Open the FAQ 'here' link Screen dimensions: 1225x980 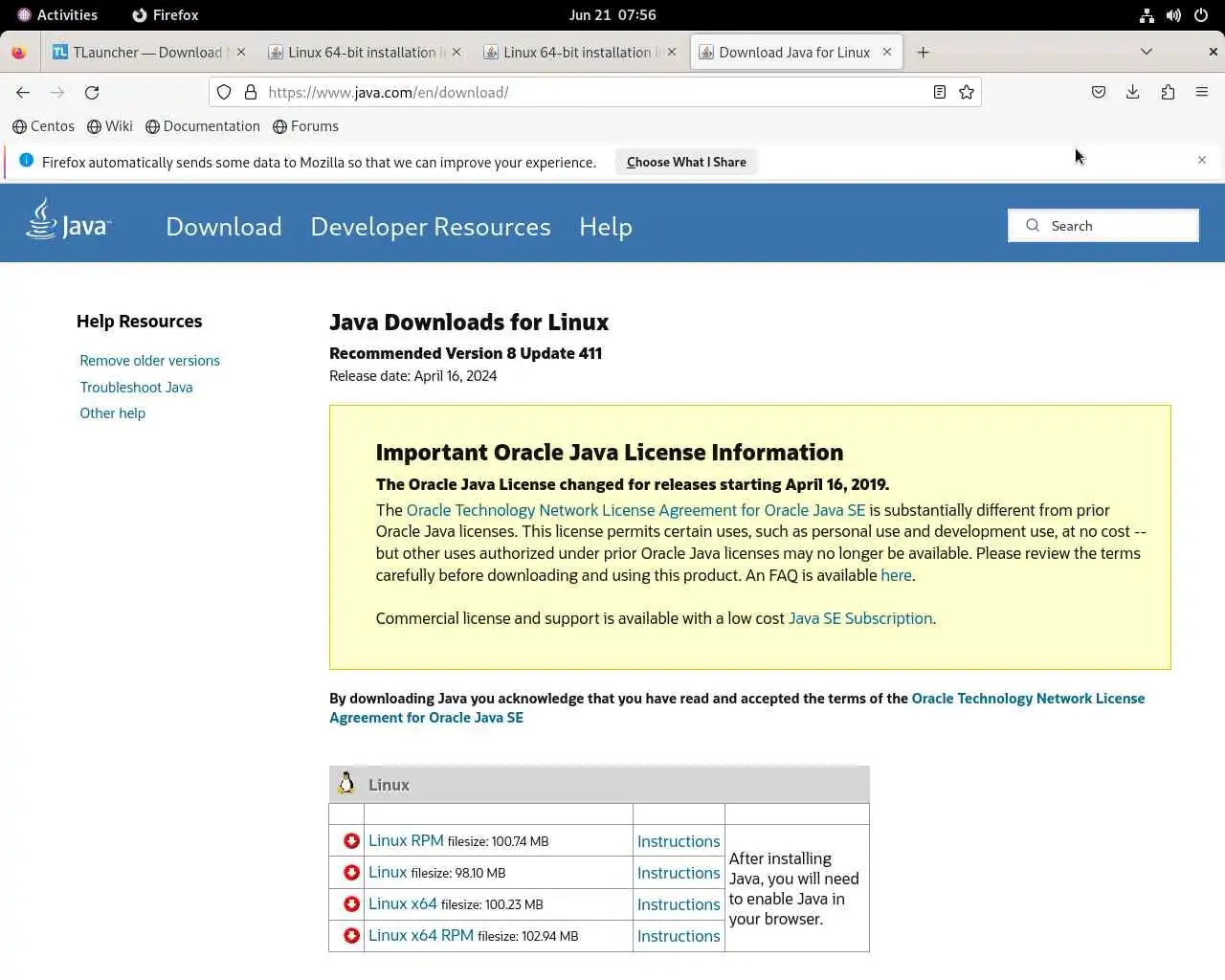(896, 575)
